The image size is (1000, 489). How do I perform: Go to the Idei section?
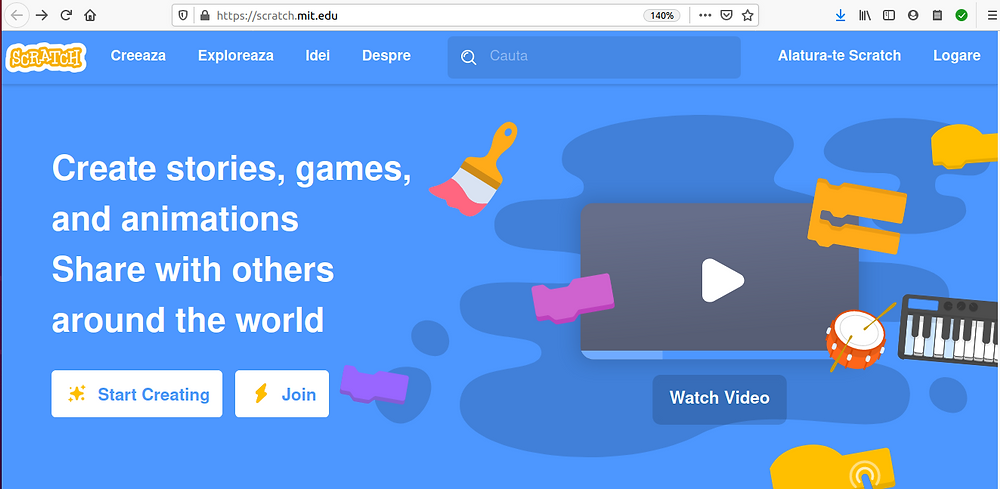318,56
